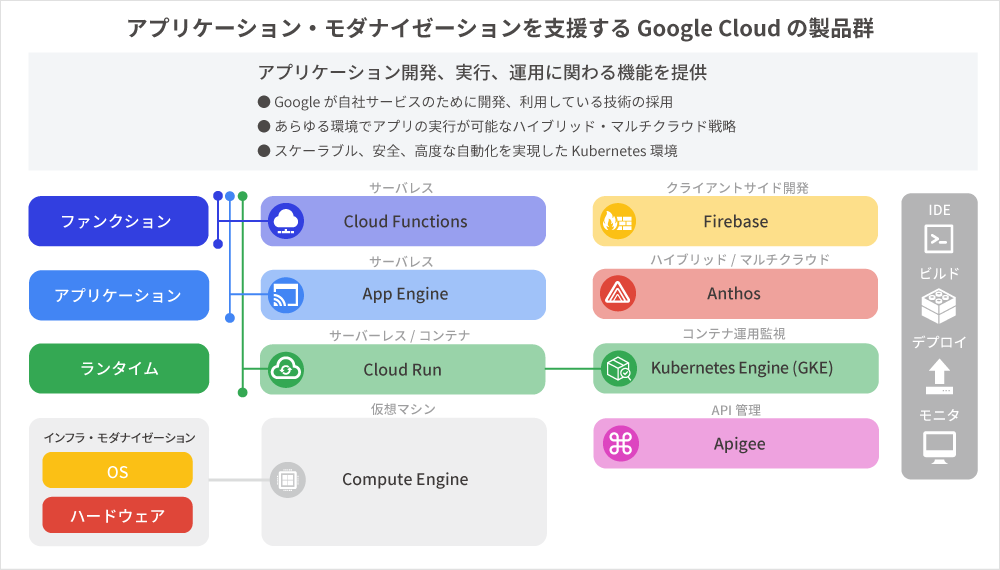Select the blue ファンクション box
The width and height of the screenshot is (1000, 570).
118,221
